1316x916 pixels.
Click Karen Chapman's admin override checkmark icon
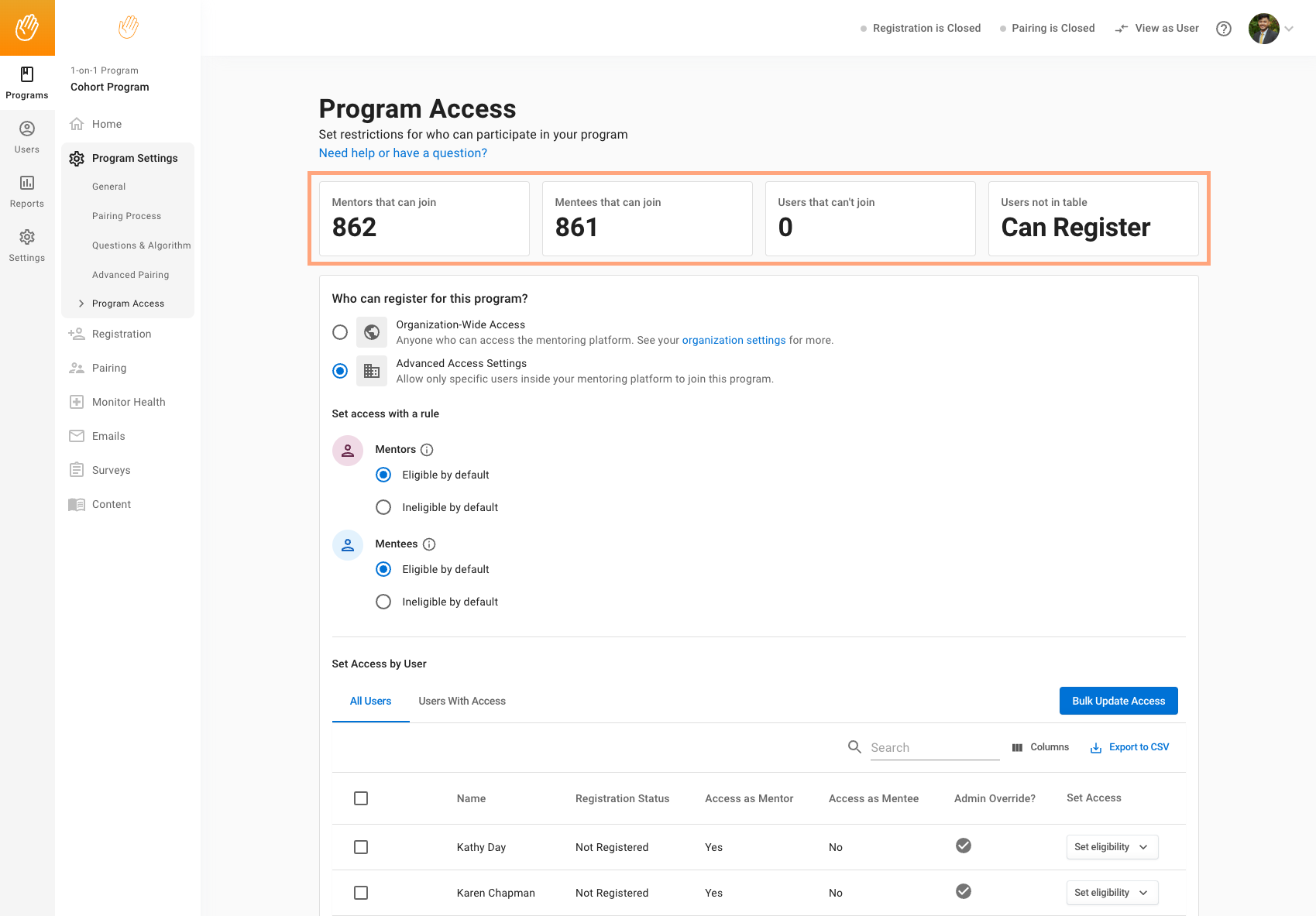tap(964, 891)
